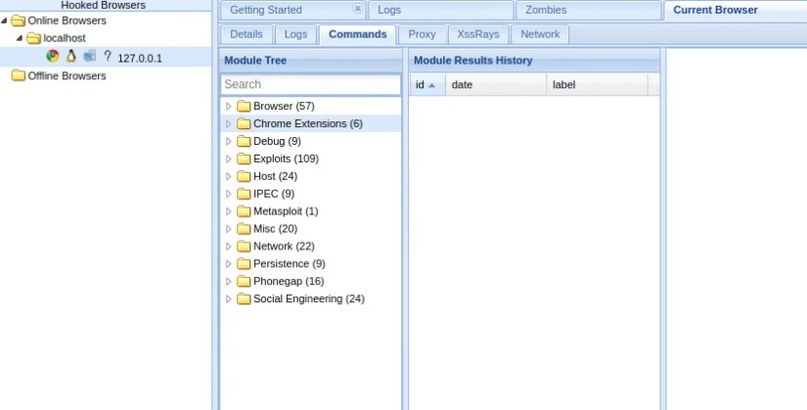Expand the Persistence (9) module folder
Screen dimensions: 807x410
point(229,264)
